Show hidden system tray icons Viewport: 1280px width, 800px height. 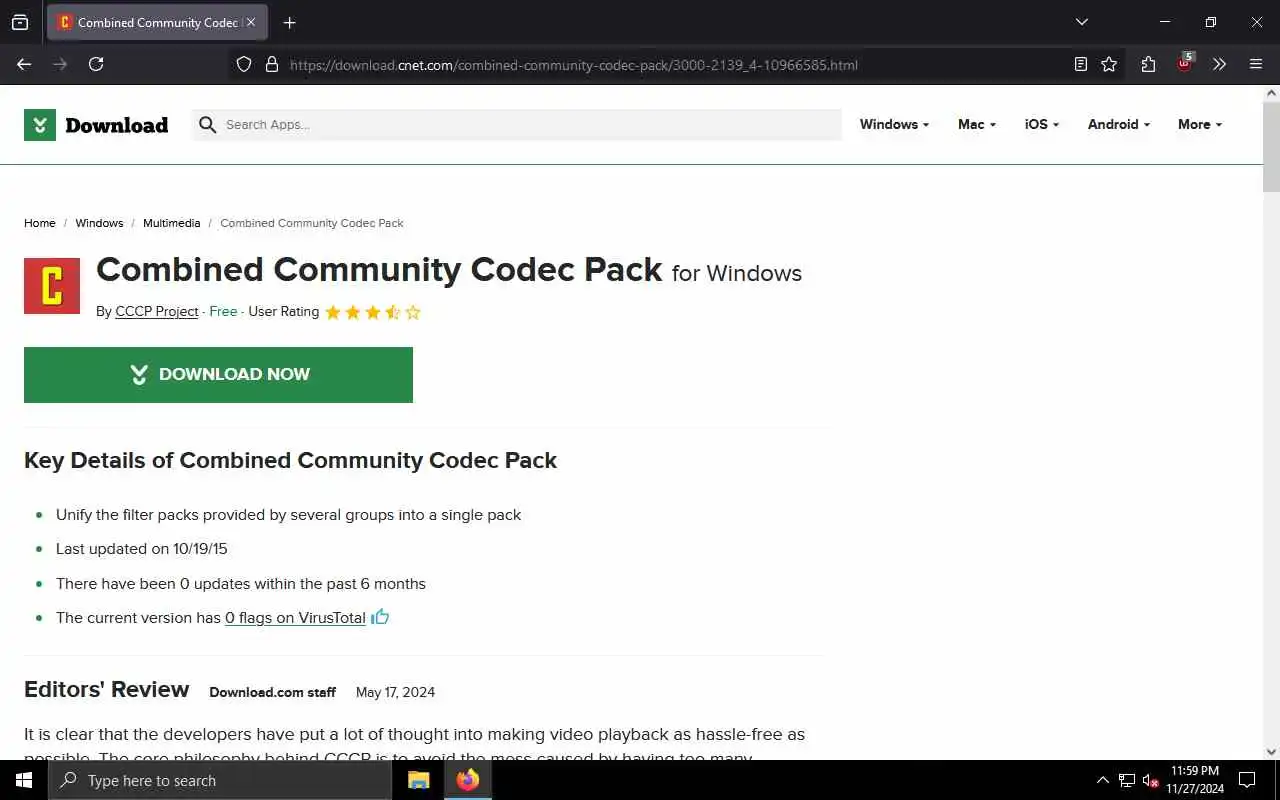(1102, 780)
